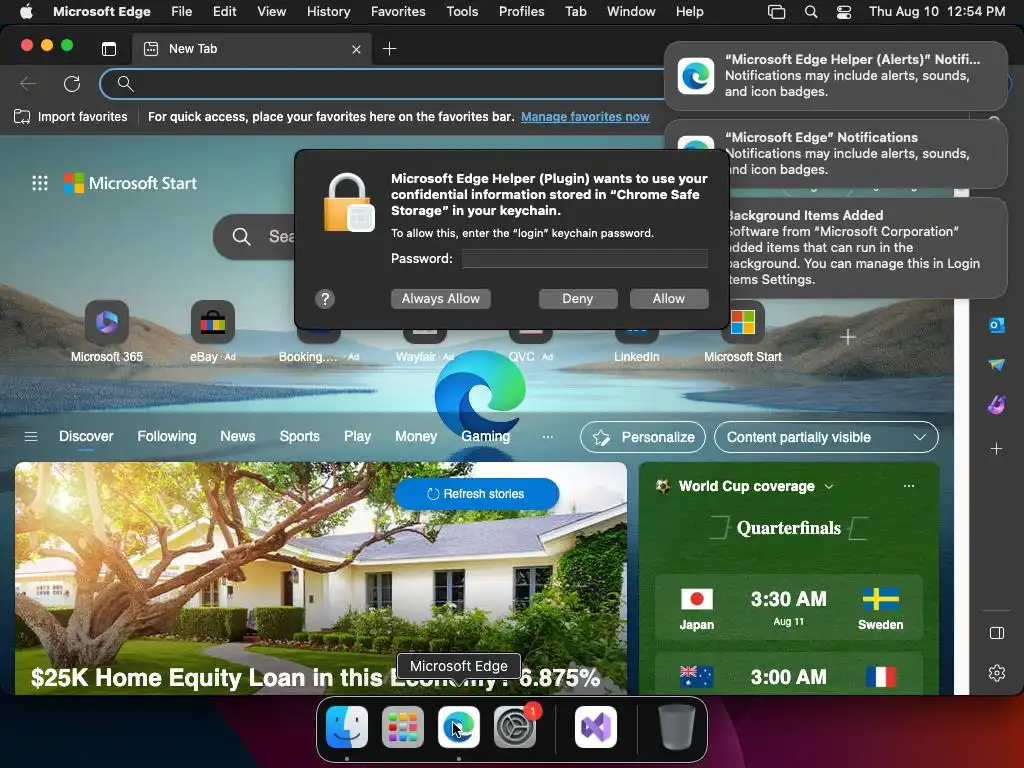
Task: Click the date and time in the menu bar
Action: [x=937, y=11]
